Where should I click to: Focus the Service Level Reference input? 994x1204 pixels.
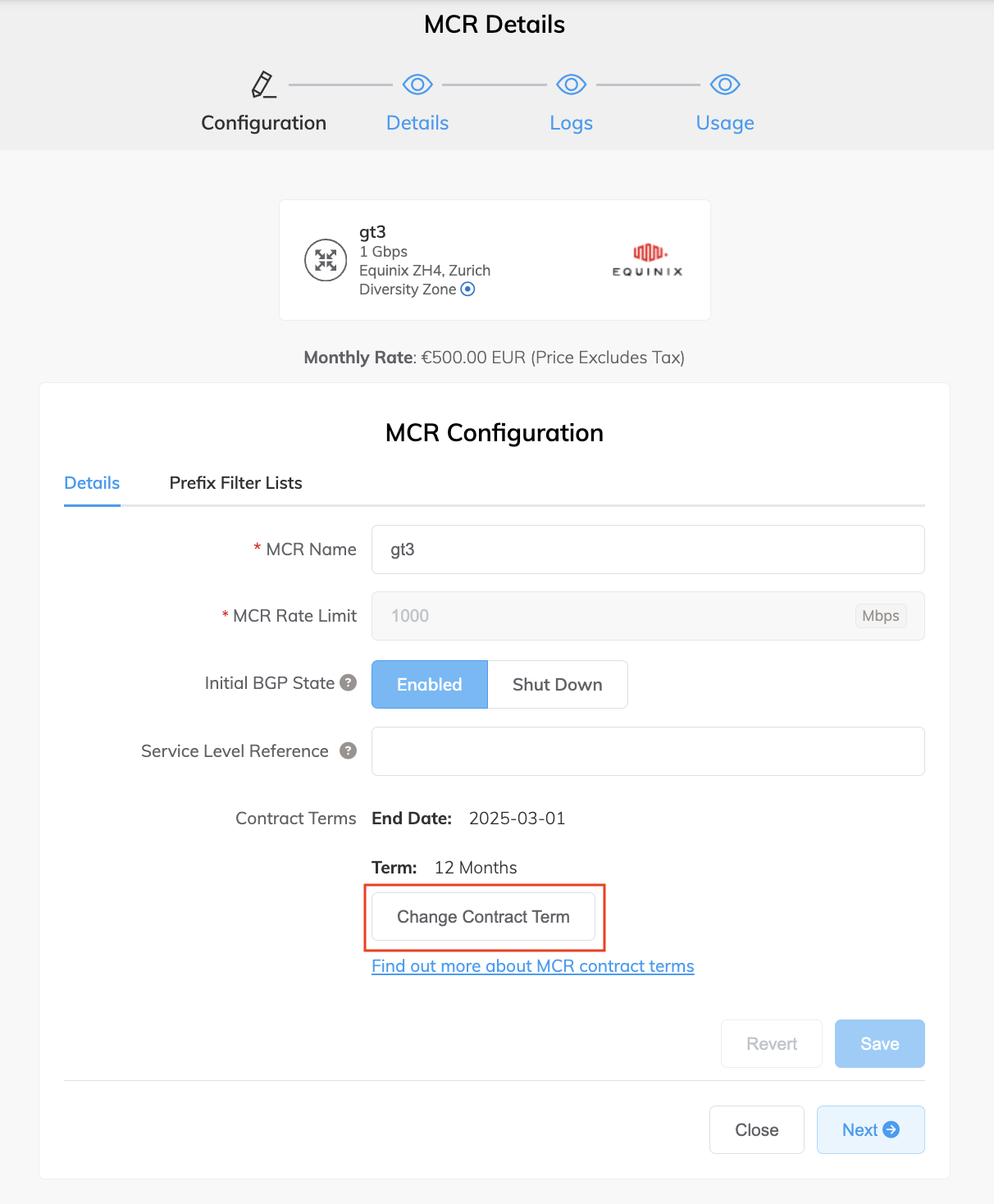coord(648,751)
